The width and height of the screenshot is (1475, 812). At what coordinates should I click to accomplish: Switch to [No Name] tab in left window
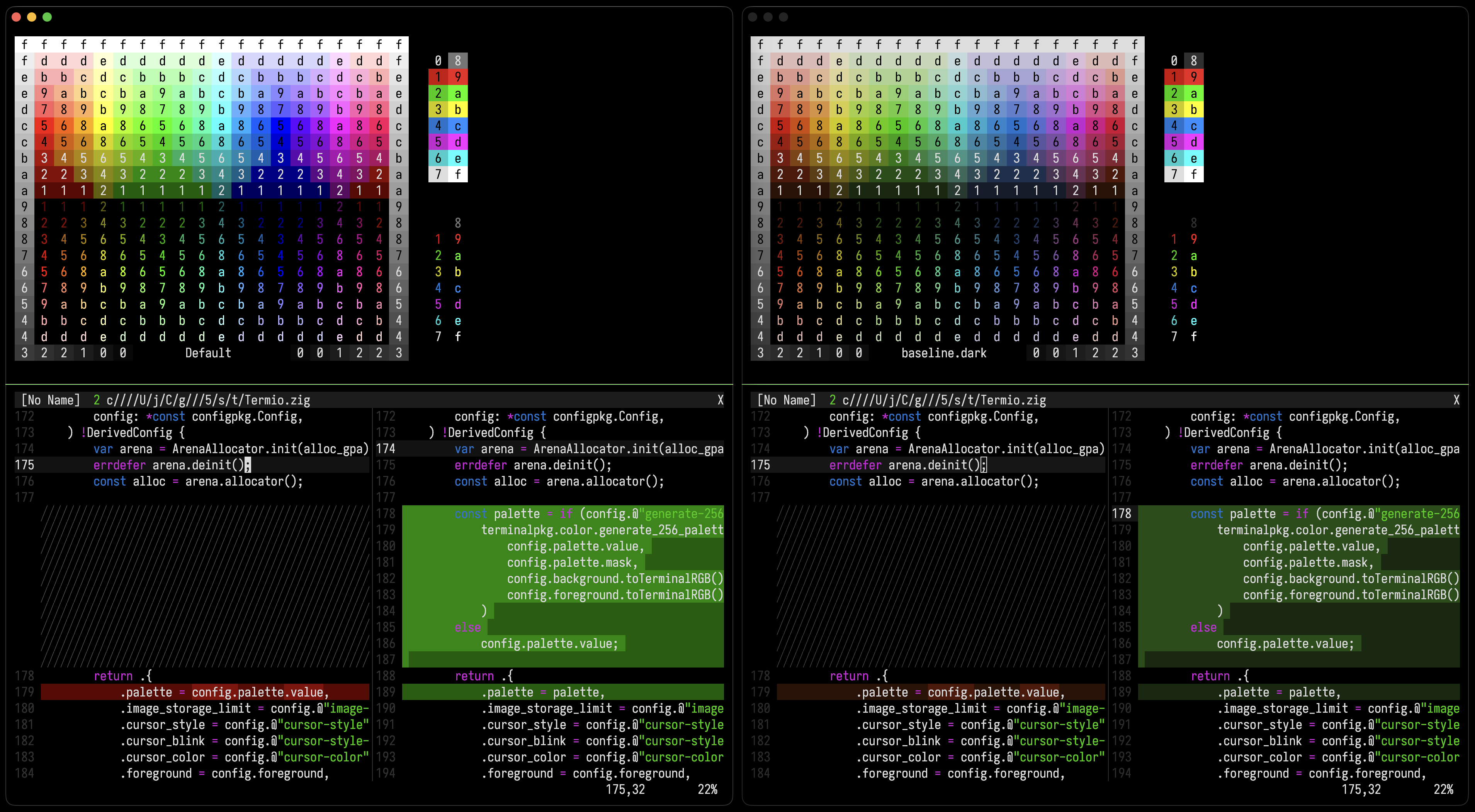(50, 400)
